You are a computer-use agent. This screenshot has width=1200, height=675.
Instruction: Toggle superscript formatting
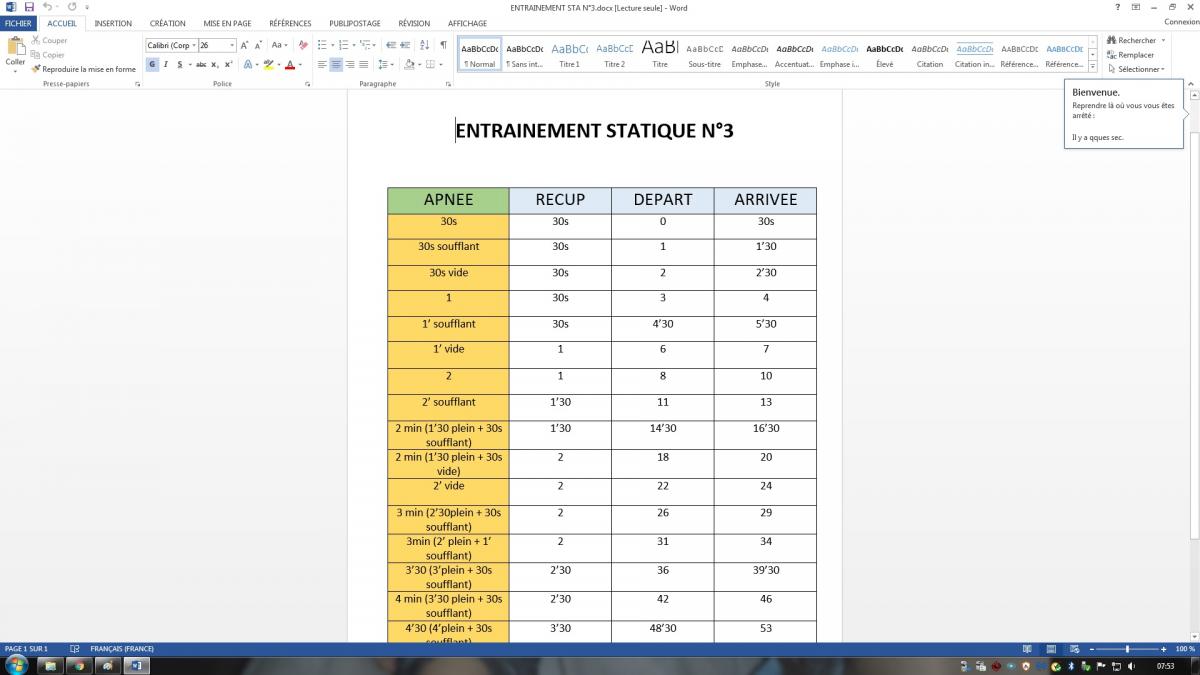[228, 64]
